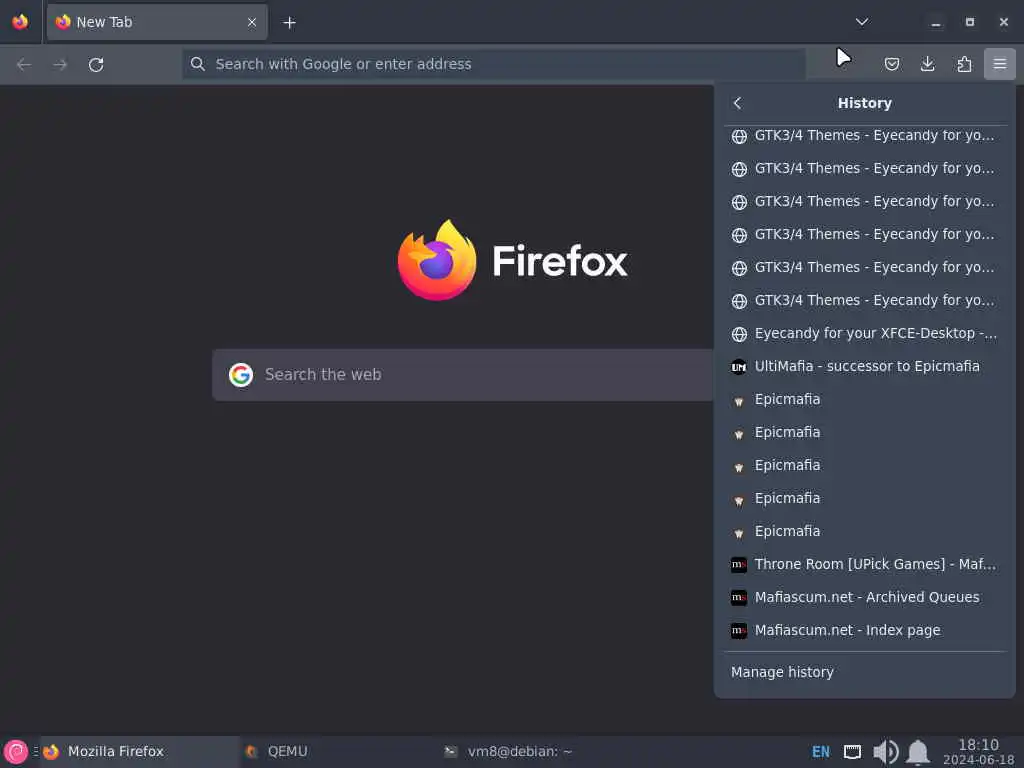Open the volume control tray icon
The image size is (1024, 768).
pos(886,752)
